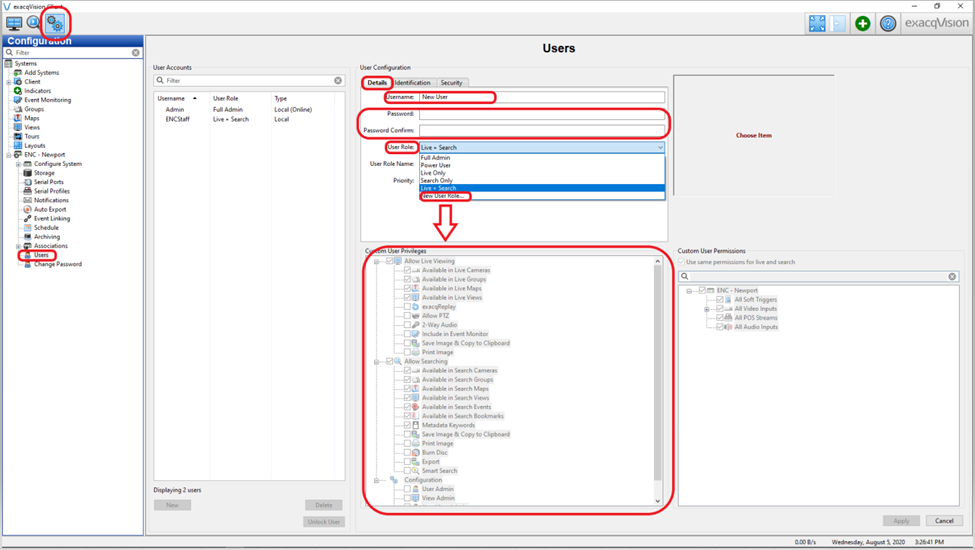Open the Live view monitor icon
Viewport: 975px width, 550px height.
point(14,23)
